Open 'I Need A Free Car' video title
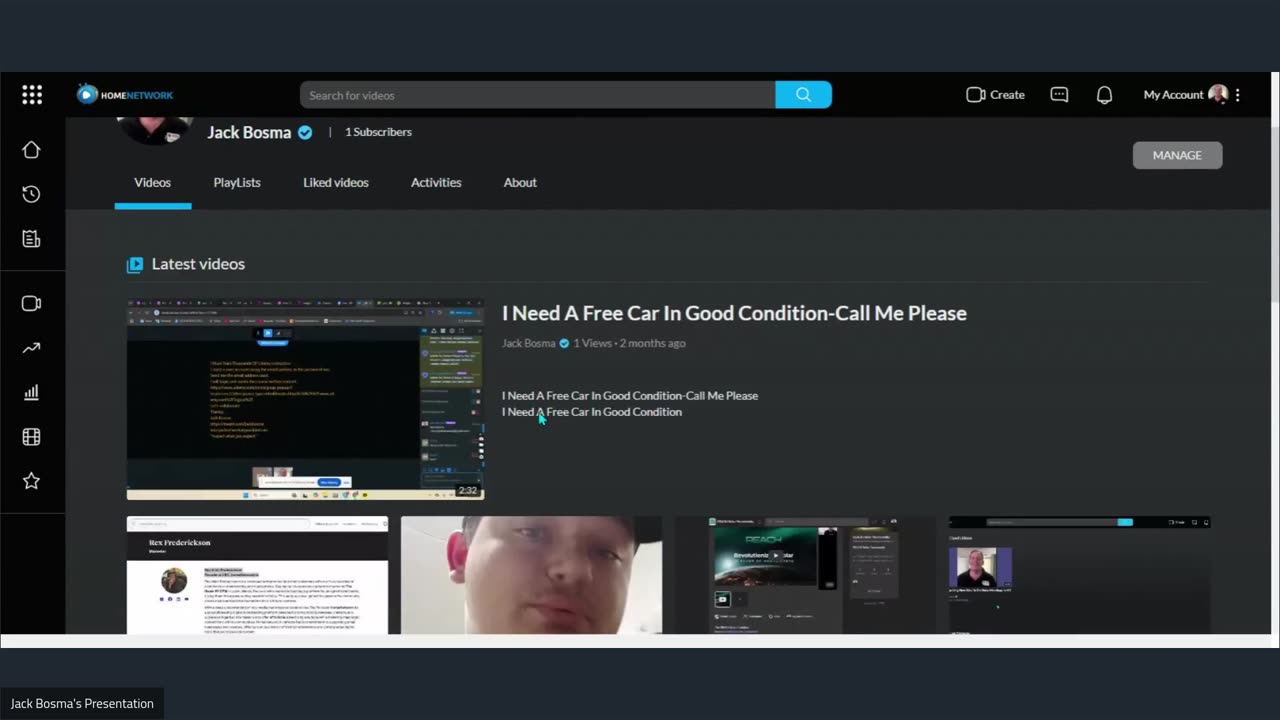The width and height of the screenshot is (1280, 720). pos(734,313)
